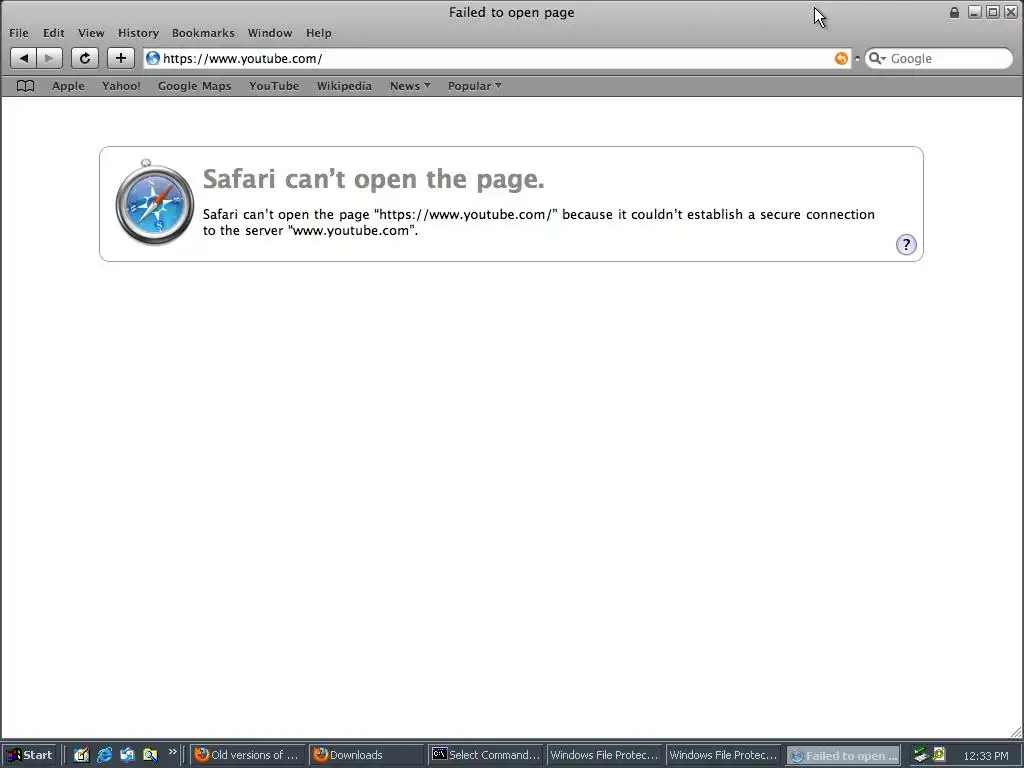
Task: Reload the page with the refresh button
Action: [x=85, y=58]
